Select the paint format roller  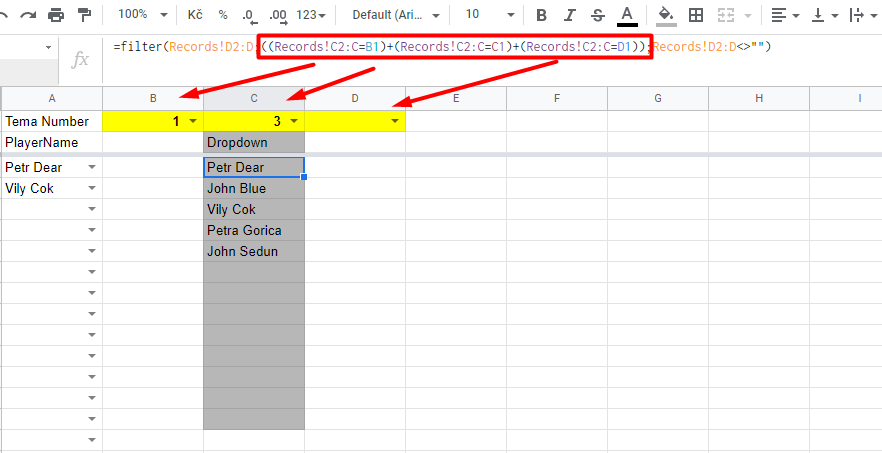tap(84, 15)
